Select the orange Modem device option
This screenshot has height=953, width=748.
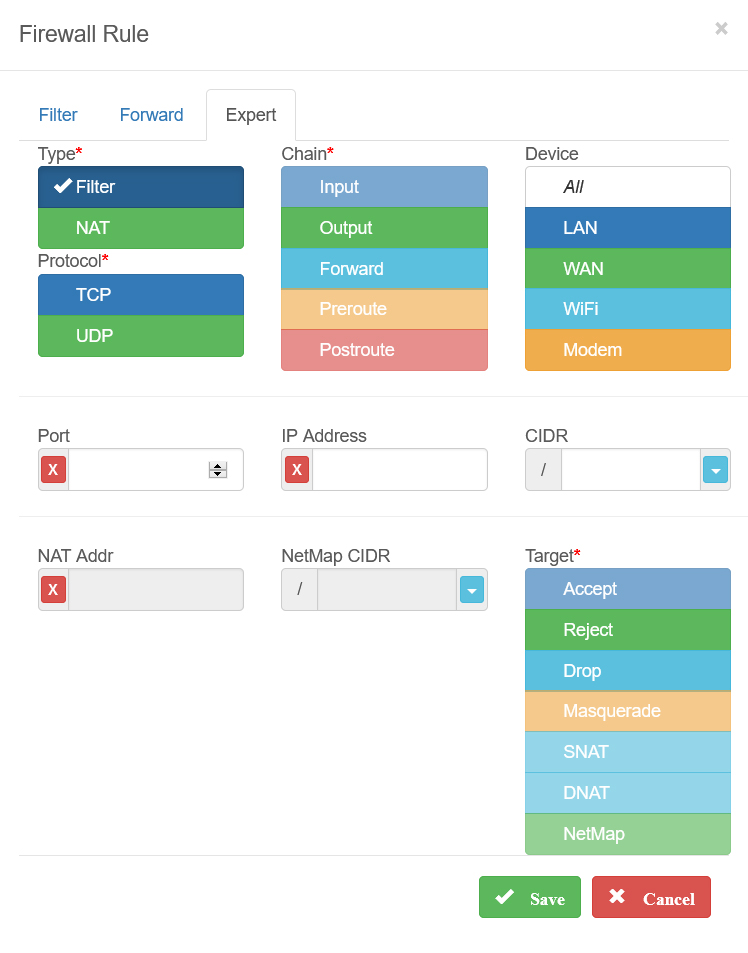coord(628,350)
